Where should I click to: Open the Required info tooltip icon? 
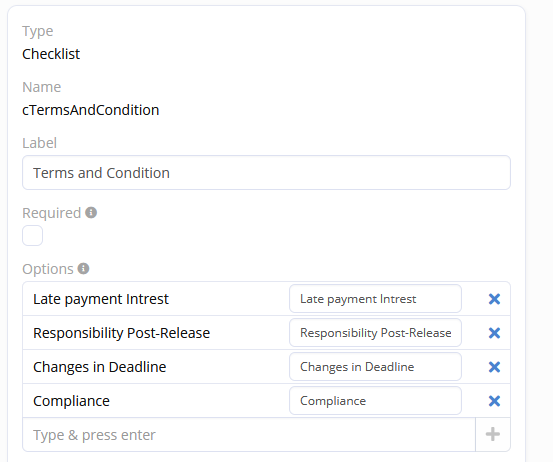[91, 213]
